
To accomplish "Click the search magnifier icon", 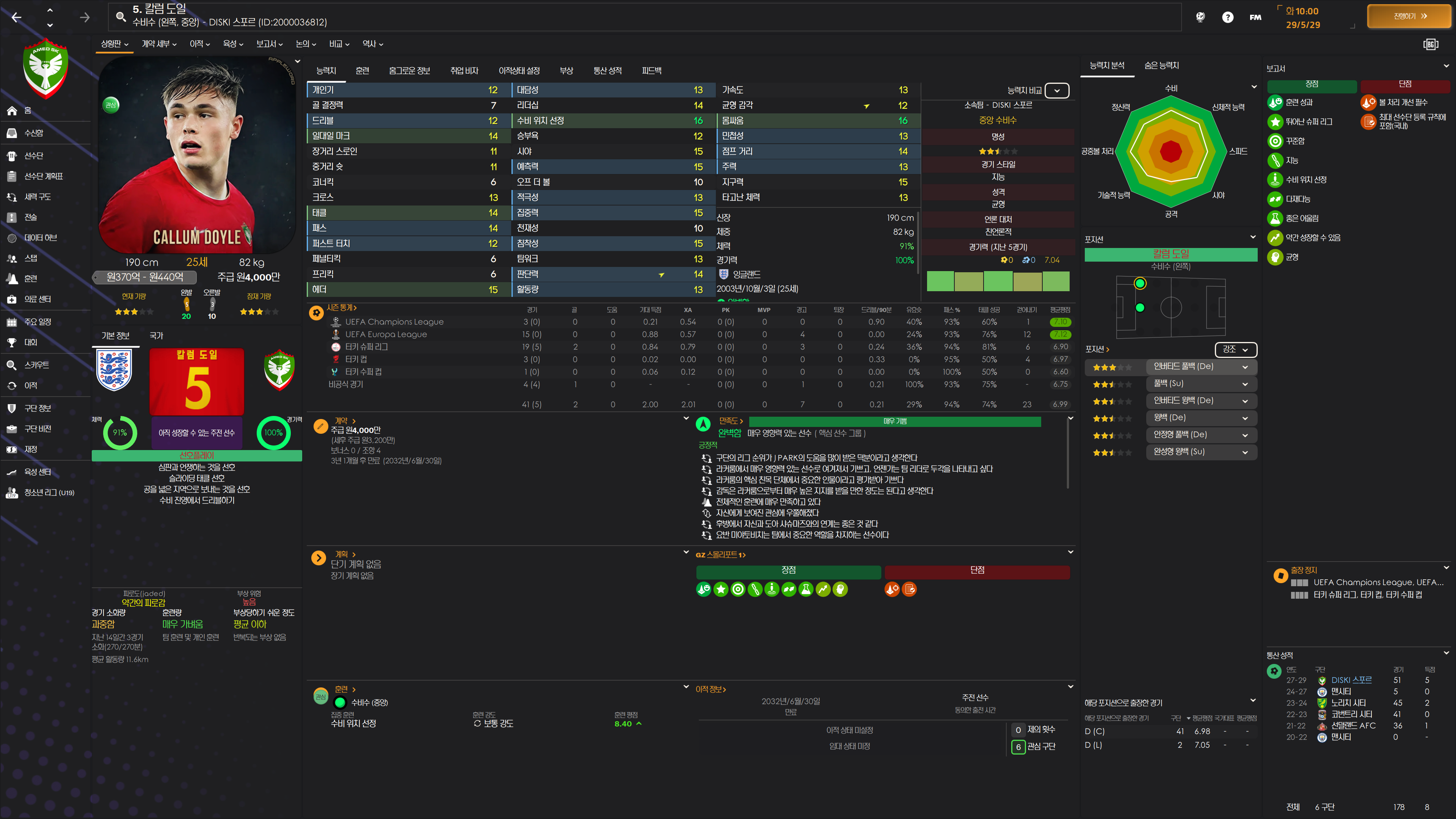I will click(x=121, y=16).
